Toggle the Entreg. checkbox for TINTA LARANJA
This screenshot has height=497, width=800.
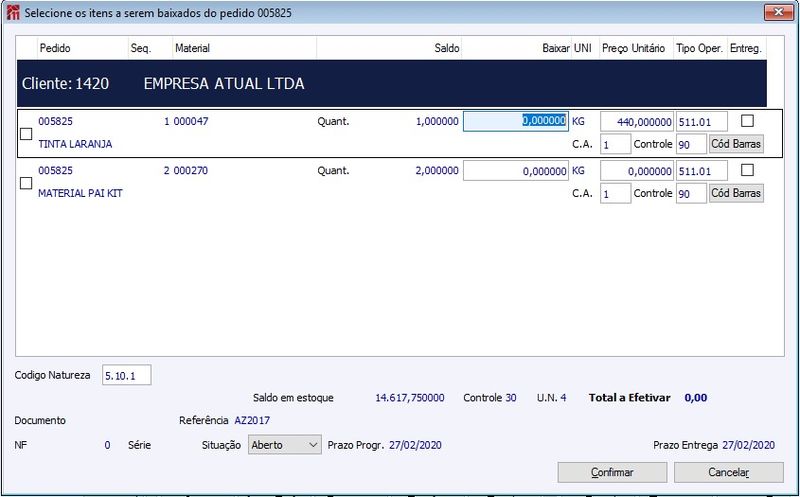pos(747,121)
